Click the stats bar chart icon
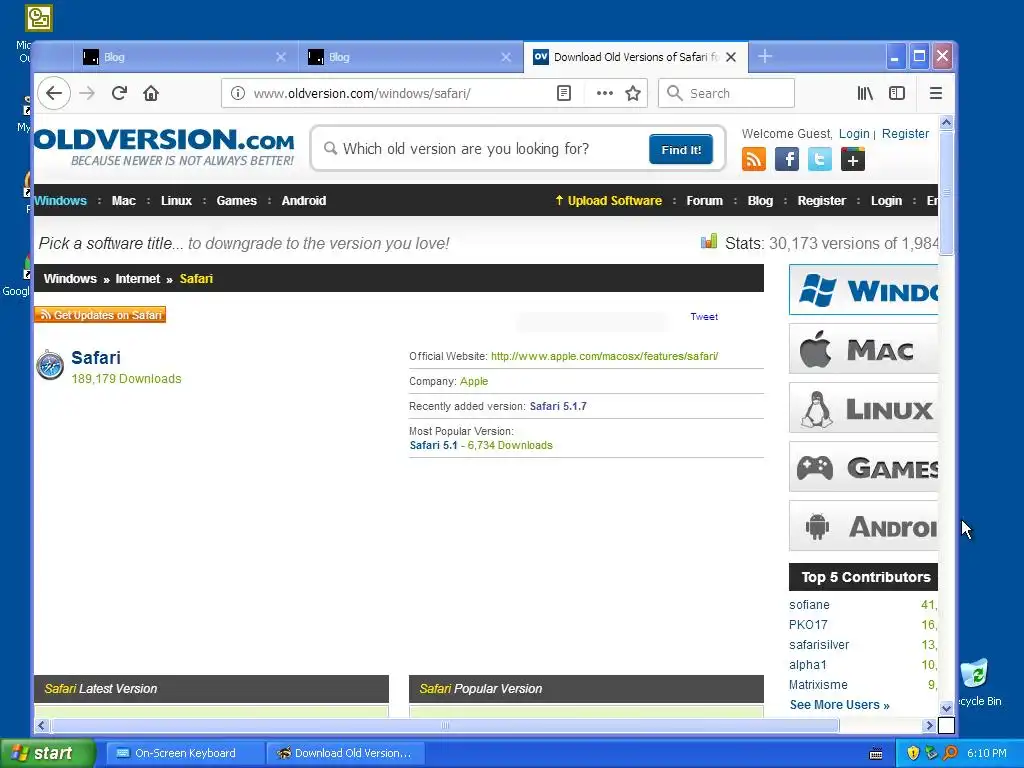 pos(709,242)
